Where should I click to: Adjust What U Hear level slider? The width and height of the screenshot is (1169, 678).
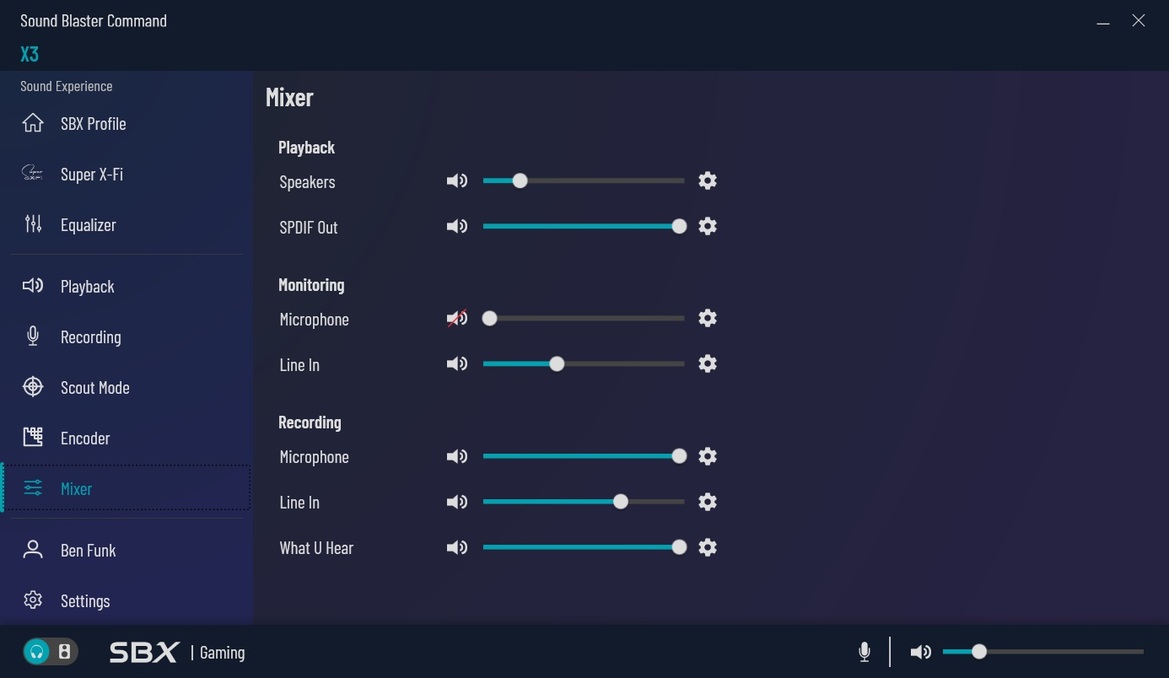pyautogui.click(x=584, y=547)
